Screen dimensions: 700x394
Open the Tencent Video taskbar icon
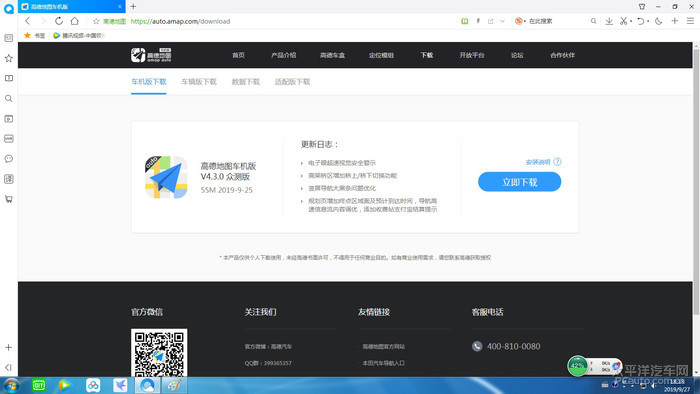coord(65,386)
